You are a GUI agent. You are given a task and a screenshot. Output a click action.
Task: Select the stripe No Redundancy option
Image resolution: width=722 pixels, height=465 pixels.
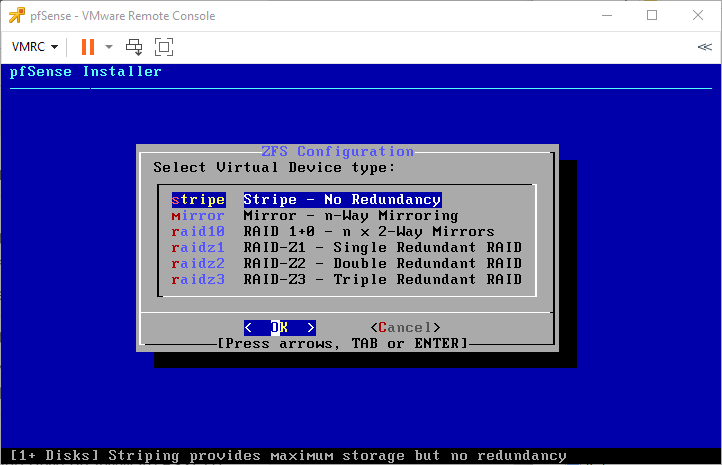(x=340, y=200)
